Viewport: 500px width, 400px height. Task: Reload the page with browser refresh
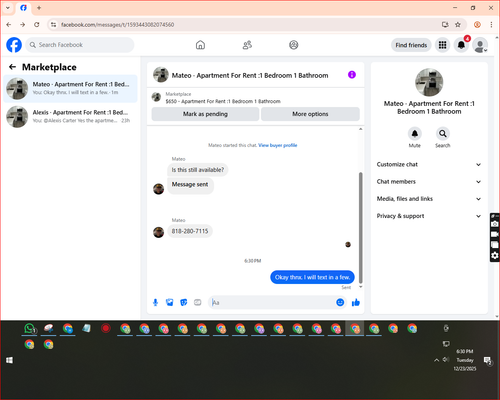point(37,25)
